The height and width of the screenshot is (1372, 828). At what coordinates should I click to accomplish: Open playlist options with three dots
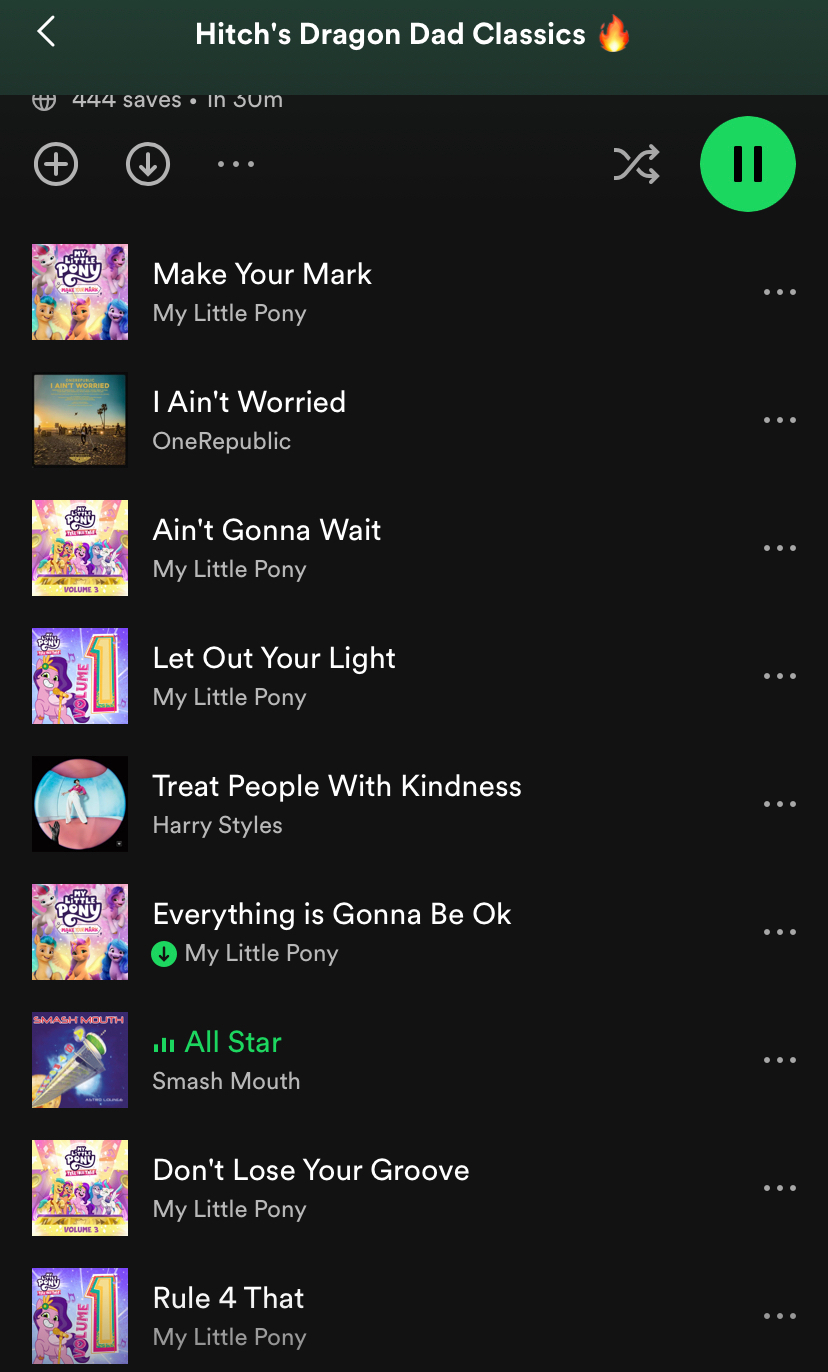[236, 164]
